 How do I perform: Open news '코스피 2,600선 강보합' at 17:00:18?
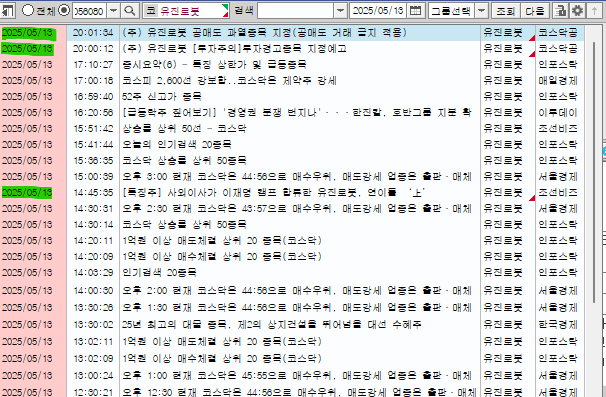(229, 81)
